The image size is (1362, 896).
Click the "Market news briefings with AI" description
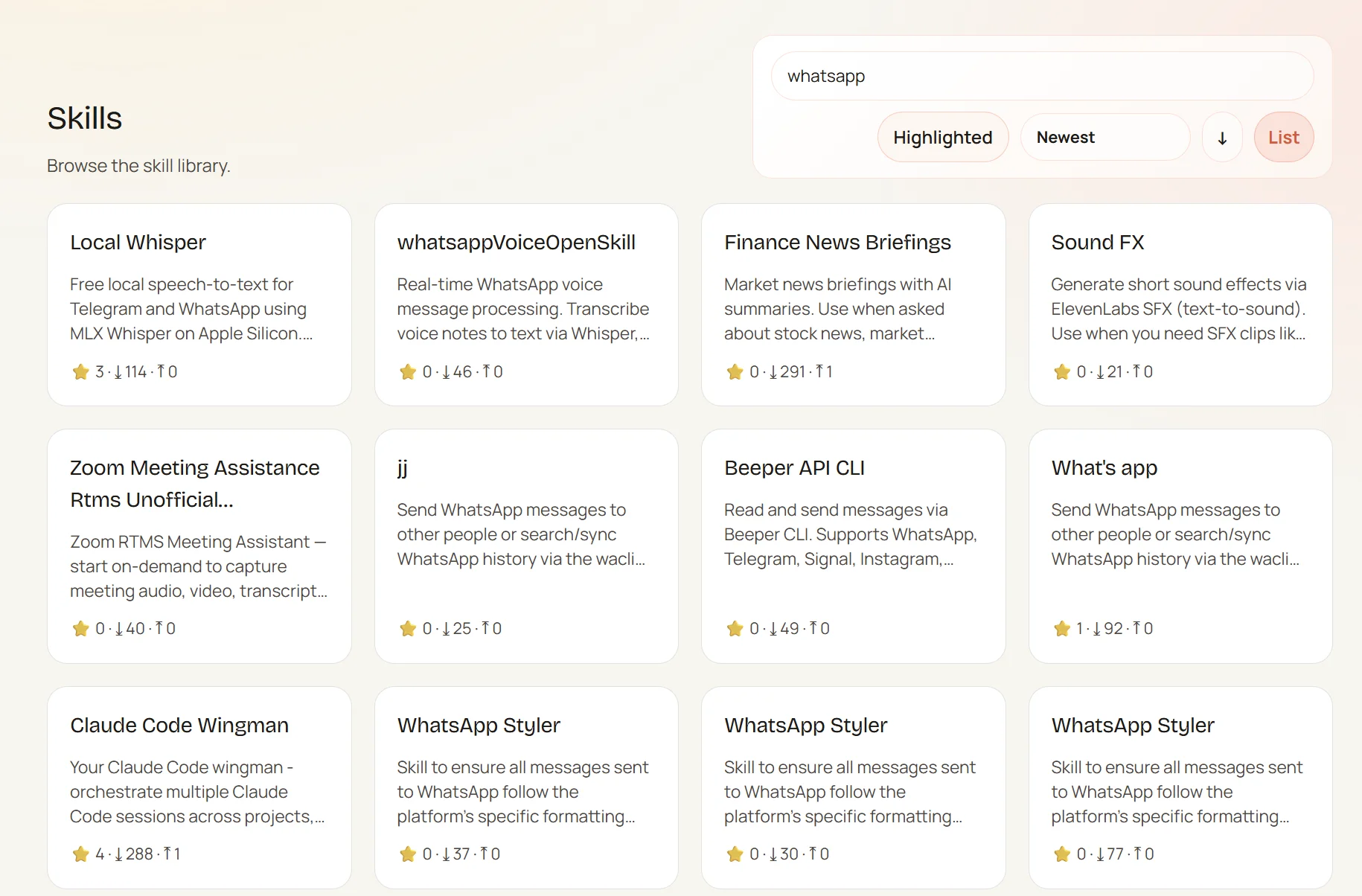(x=838, y=309)
